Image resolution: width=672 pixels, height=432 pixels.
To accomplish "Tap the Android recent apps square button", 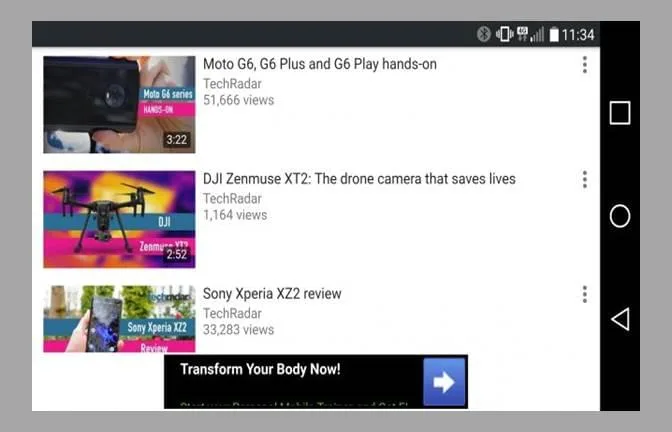I will click(620, 113).
